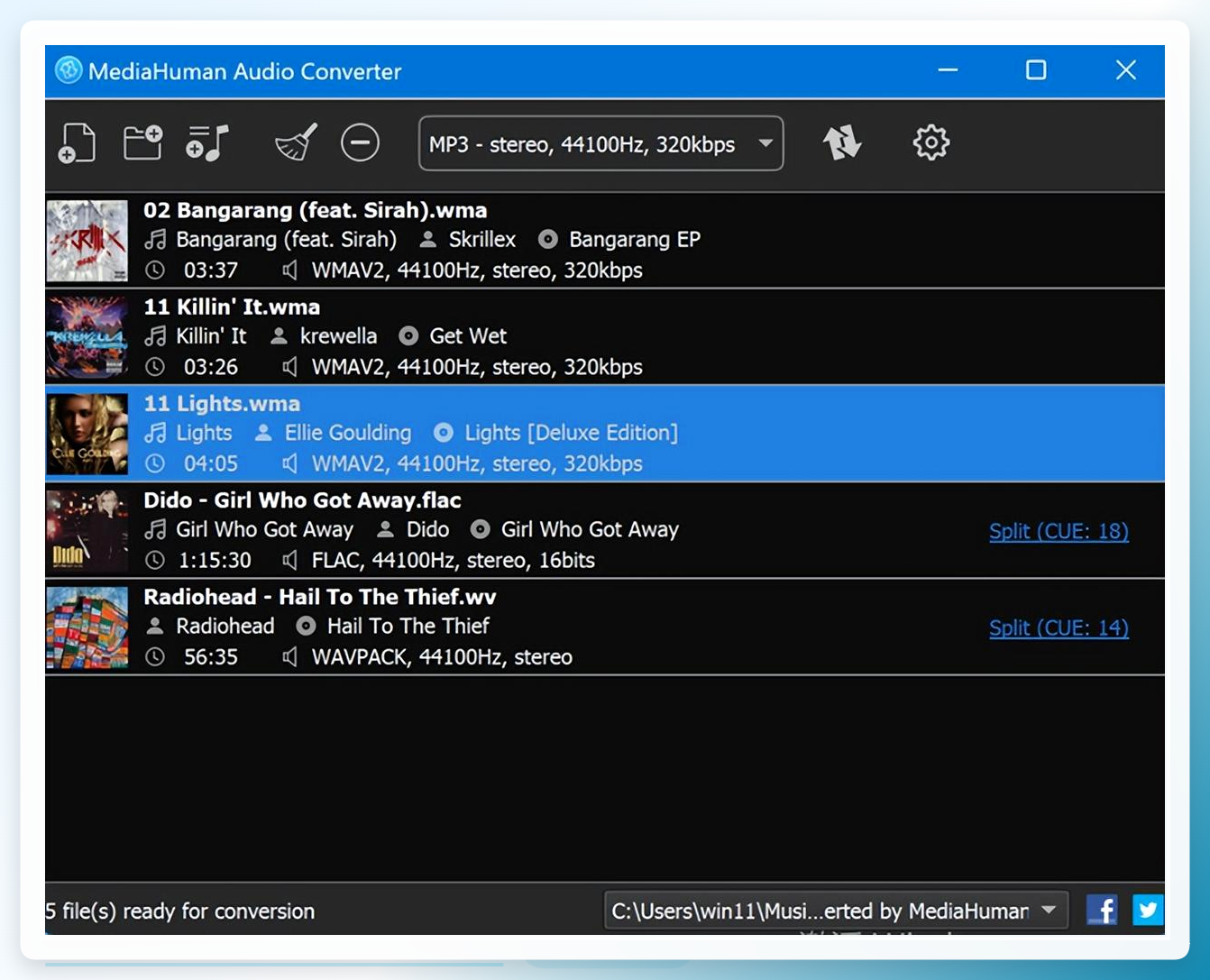Open the Twitter icon in the status bar
The width and height of the screenshot is (1210, 980).
1148,910
